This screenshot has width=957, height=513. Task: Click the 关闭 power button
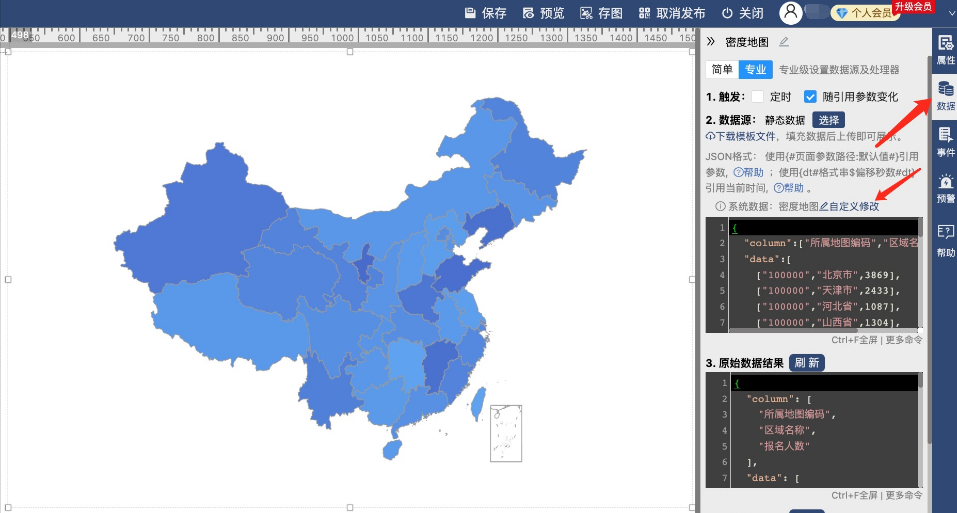743,13
